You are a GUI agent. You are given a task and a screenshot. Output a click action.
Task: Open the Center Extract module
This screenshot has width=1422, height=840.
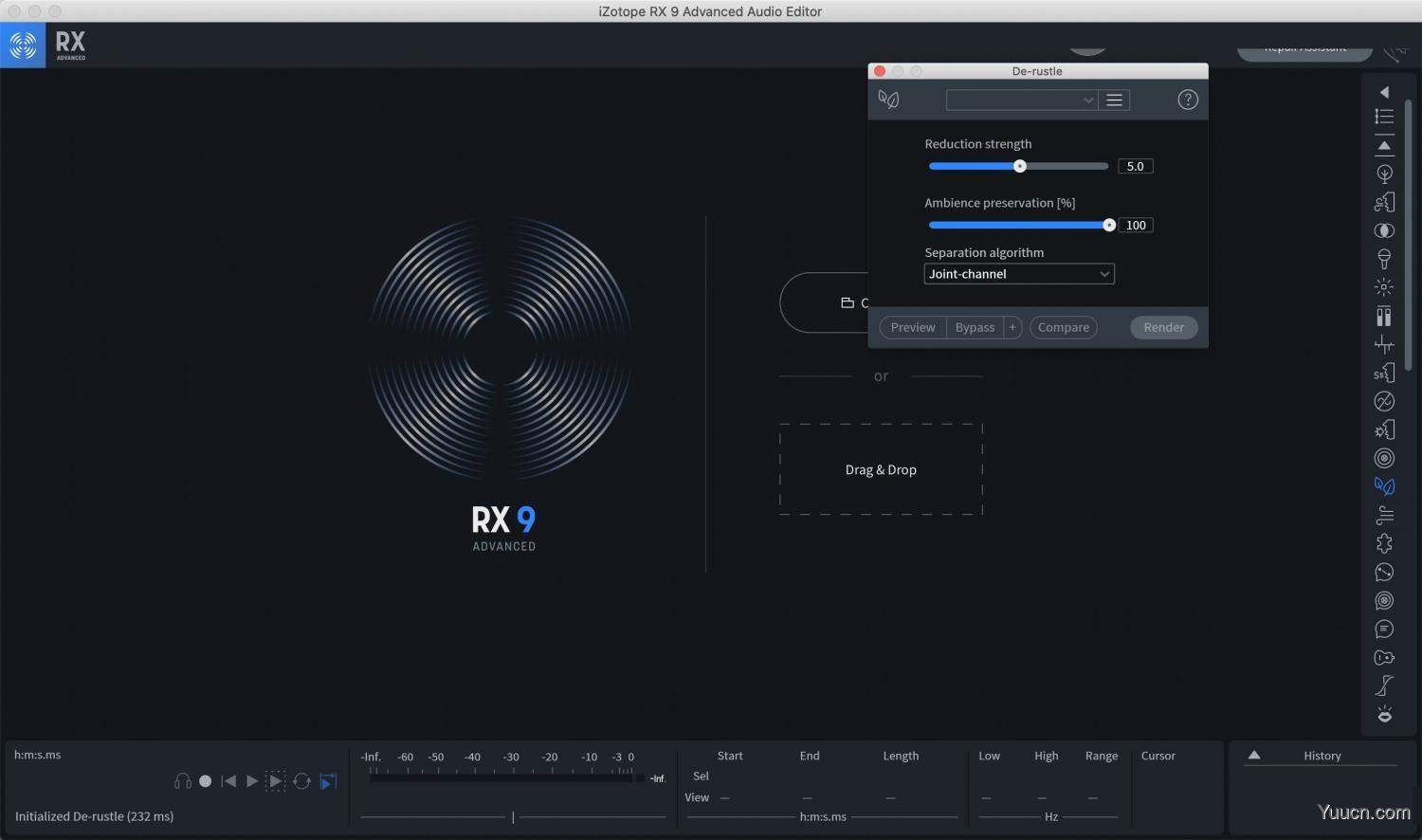pyautogui.click(x=1384, y=230)
